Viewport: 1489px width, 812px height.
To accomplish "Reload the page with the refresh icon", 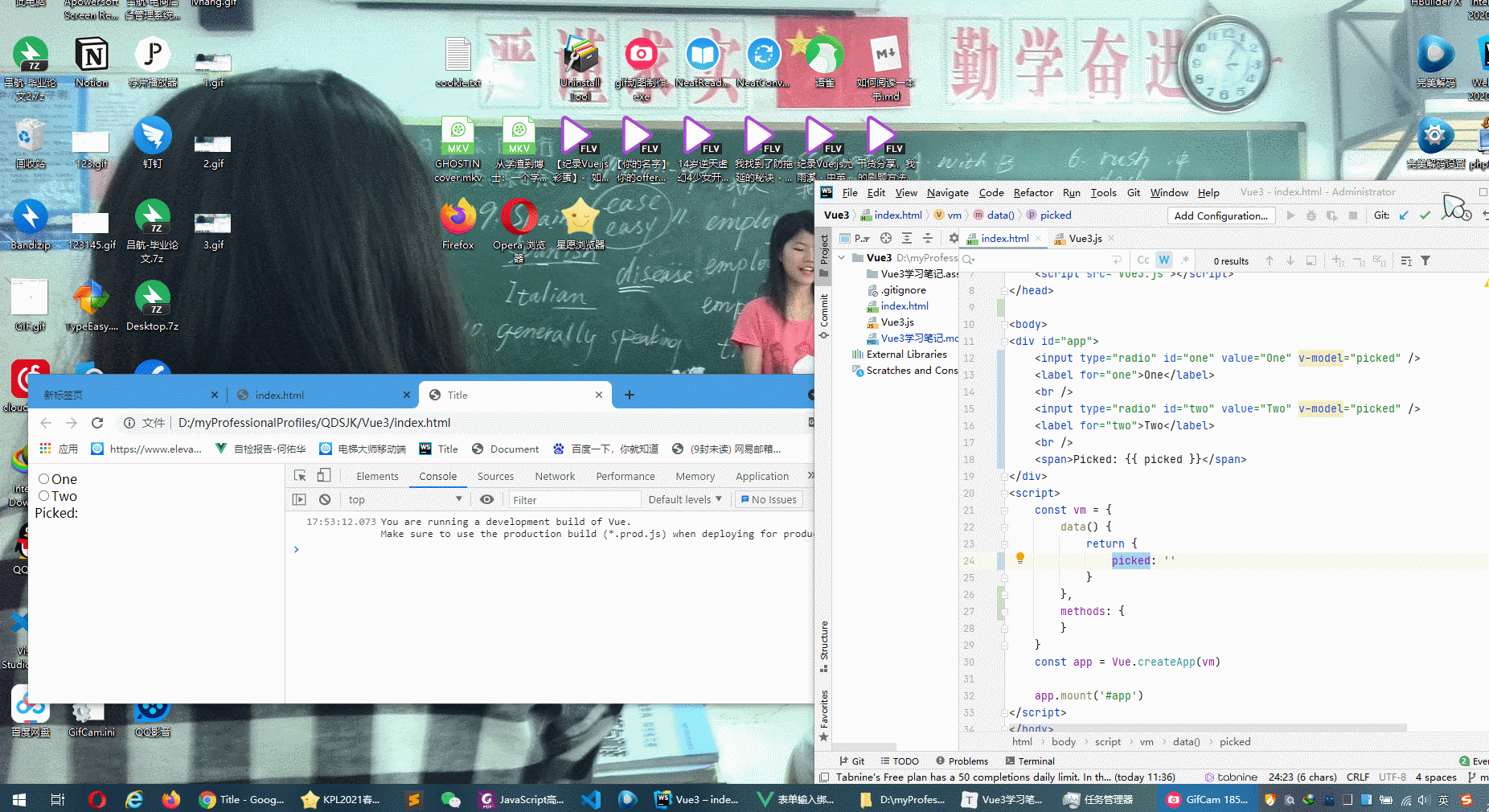I will click(x=97, y=422).
